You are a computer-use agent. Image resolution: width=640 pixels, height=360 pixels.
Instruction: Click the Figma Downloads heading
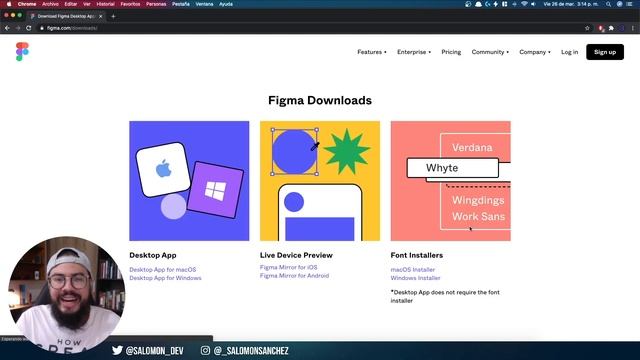coord(320,100)
